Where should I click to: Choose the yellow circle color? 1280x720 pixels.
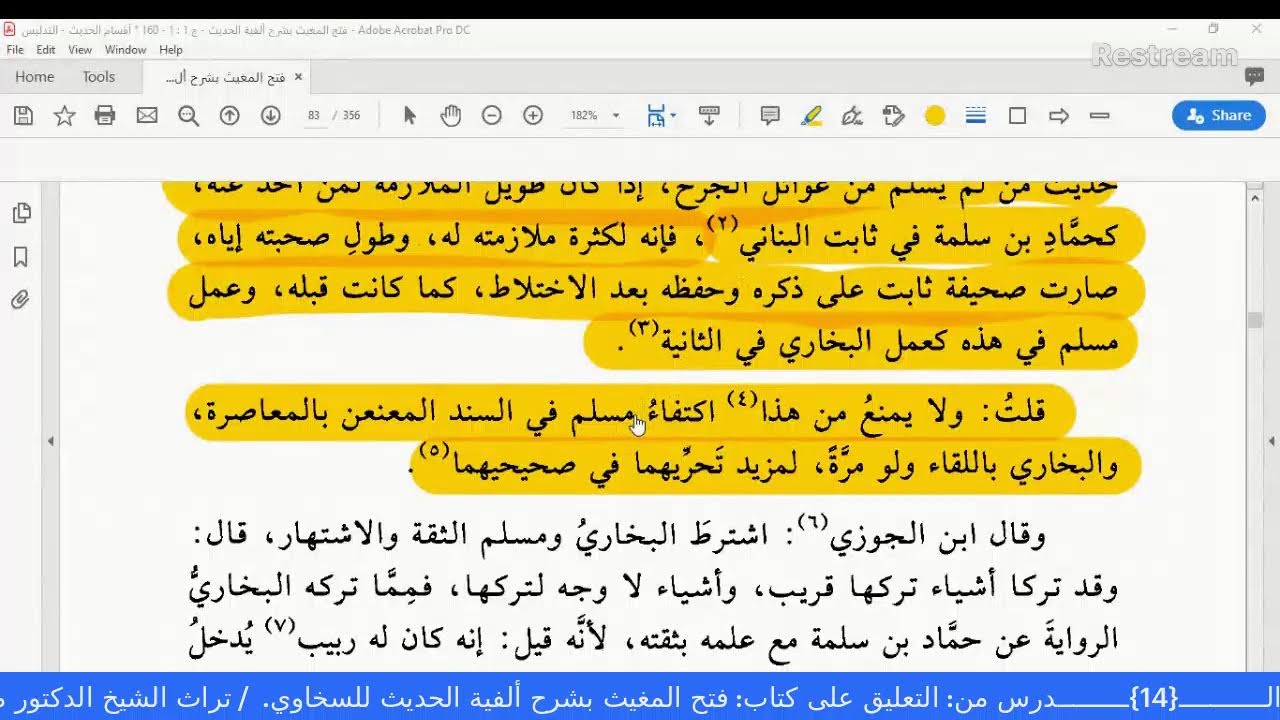click(935, 116)
